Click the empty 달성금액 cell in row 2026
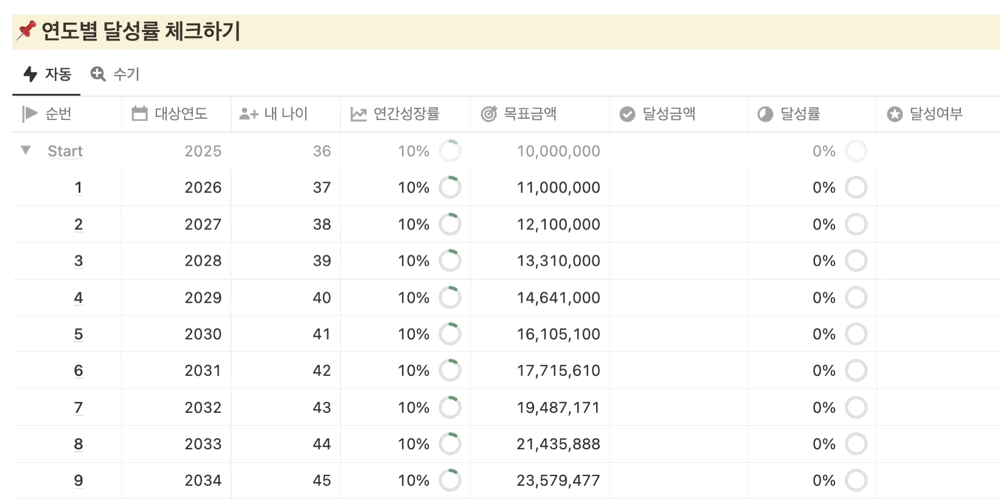 click(x=679, y=188)
